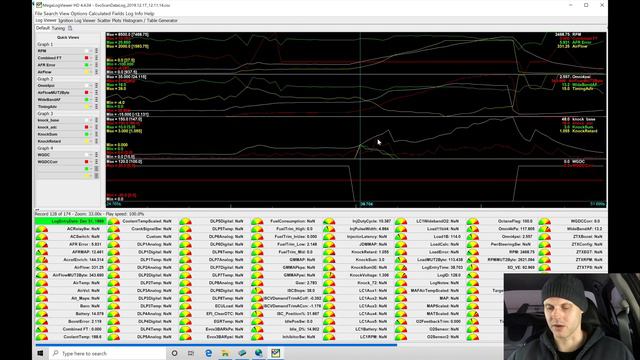Click the ZTXBoost gauge icon
Viewport: 640px width, 360px height.
click(544, 237)
